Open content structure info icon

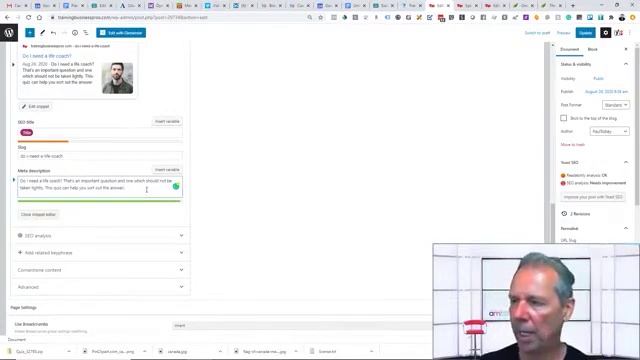click(75, 33)
